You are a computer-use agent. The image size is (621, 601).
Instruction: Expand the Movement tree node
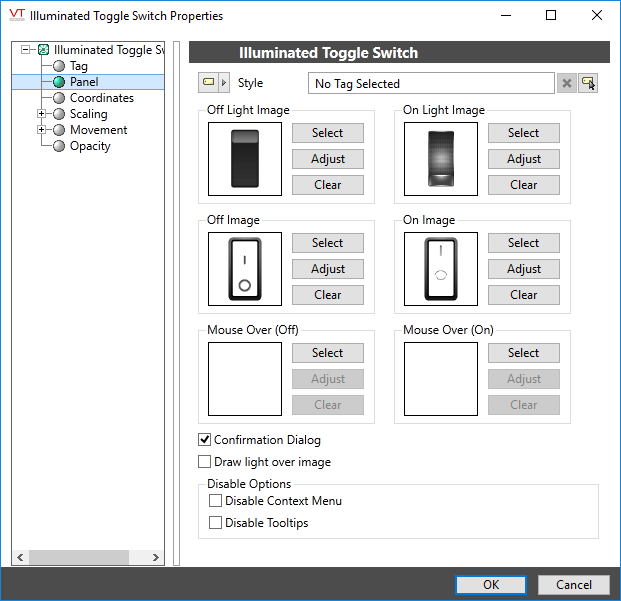pyautogui.click(x=41, y=130)
